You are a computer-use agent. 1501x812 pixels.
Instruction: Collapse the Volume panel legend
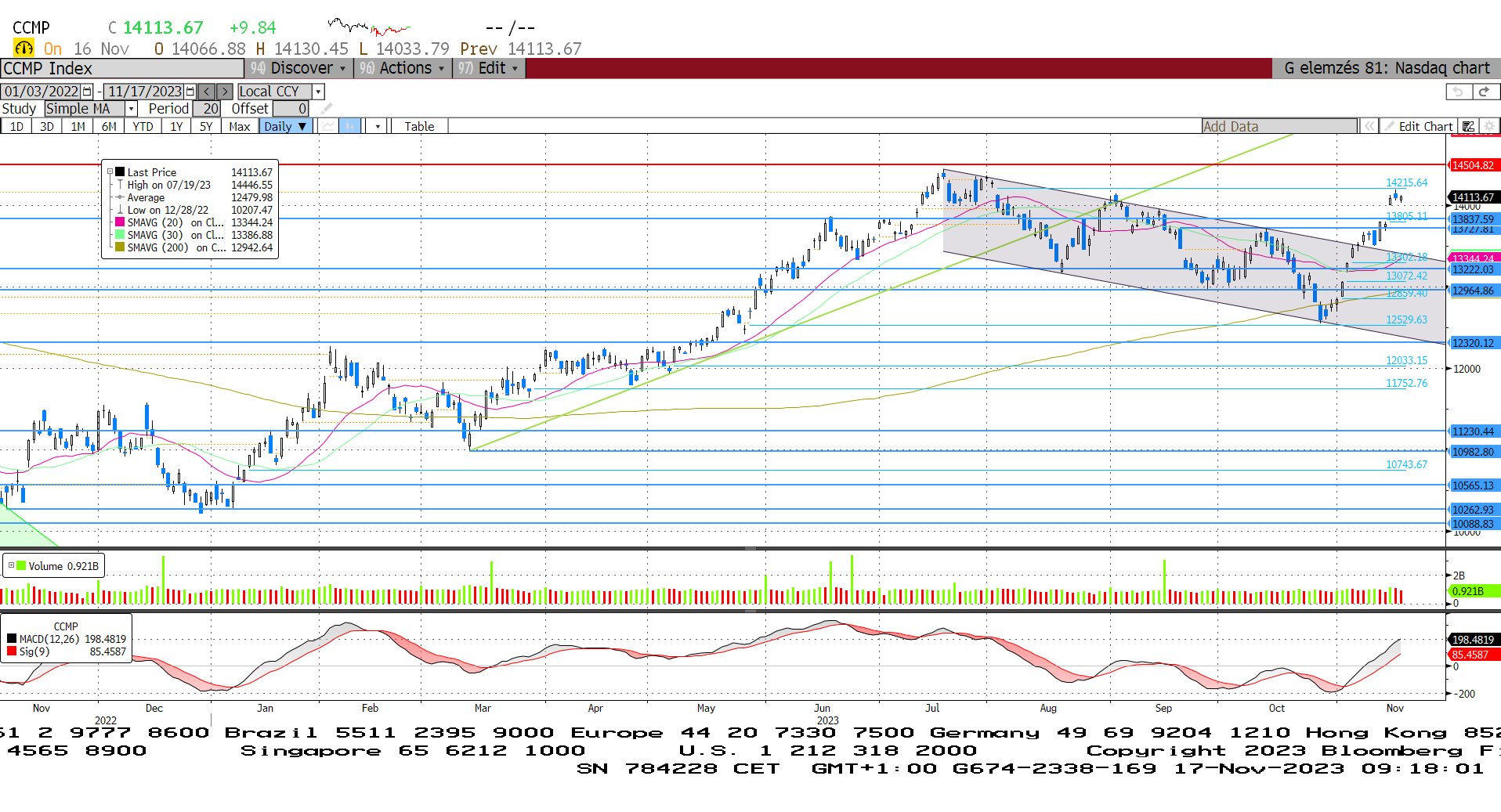pos(11,565)
